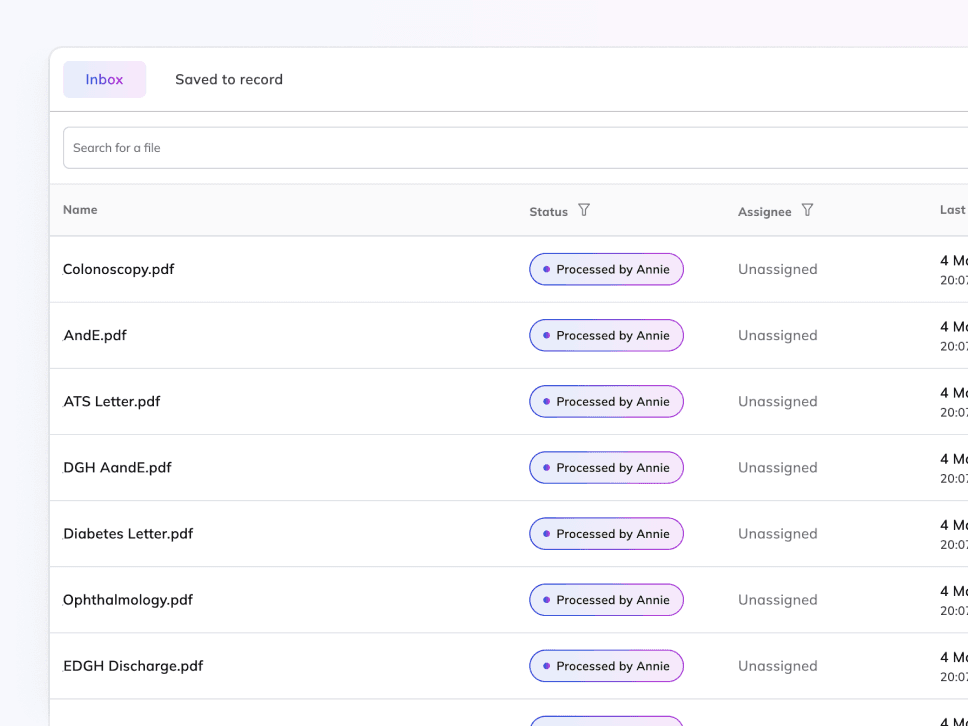The image size is (968, 726).
Task: Switch to the Saved to record tab
Action: pyautogui.click(x=229, y=80)
